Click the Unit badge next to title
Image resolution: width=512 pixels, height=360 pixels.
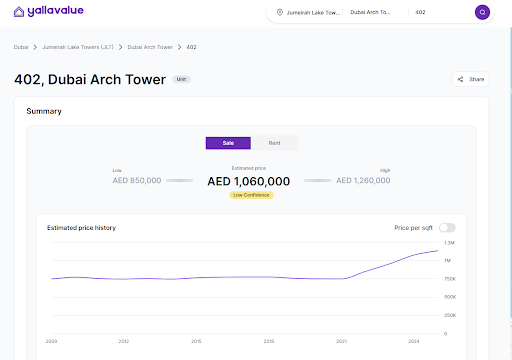point(181,79)
